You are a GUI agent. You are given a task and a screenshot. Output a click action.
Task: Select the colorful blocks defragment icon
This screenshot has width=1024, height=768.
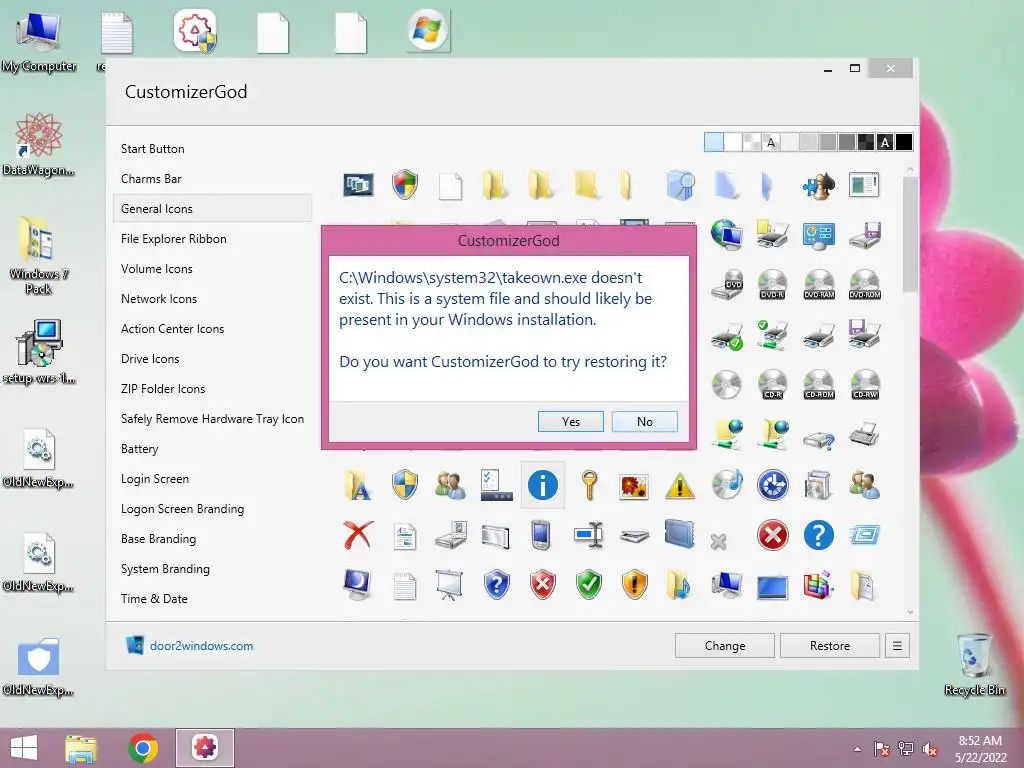pyautogui.click(x=818, y=584)
